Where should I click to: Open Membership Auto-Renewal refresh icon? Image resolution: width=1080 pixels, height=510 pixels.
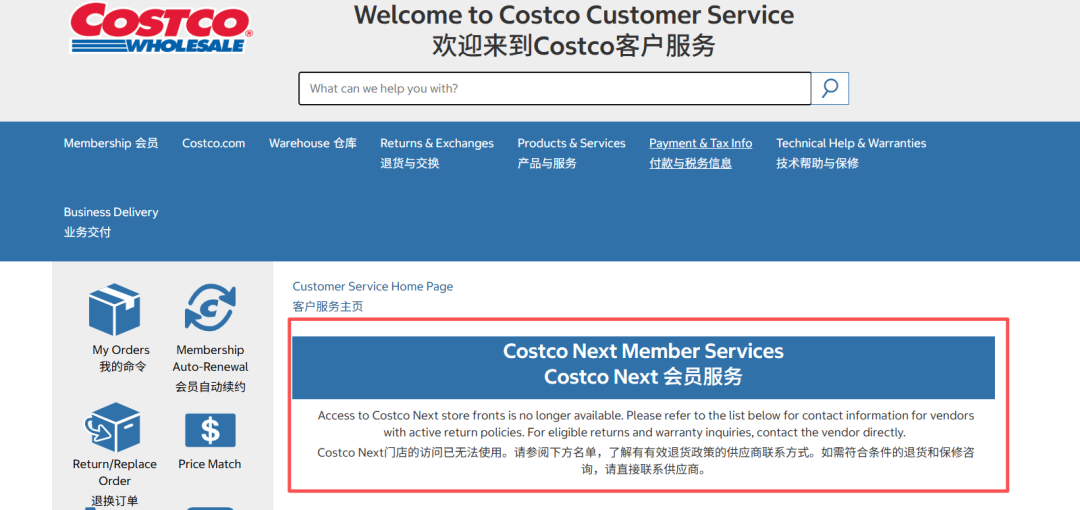click(x=210, y=308)
